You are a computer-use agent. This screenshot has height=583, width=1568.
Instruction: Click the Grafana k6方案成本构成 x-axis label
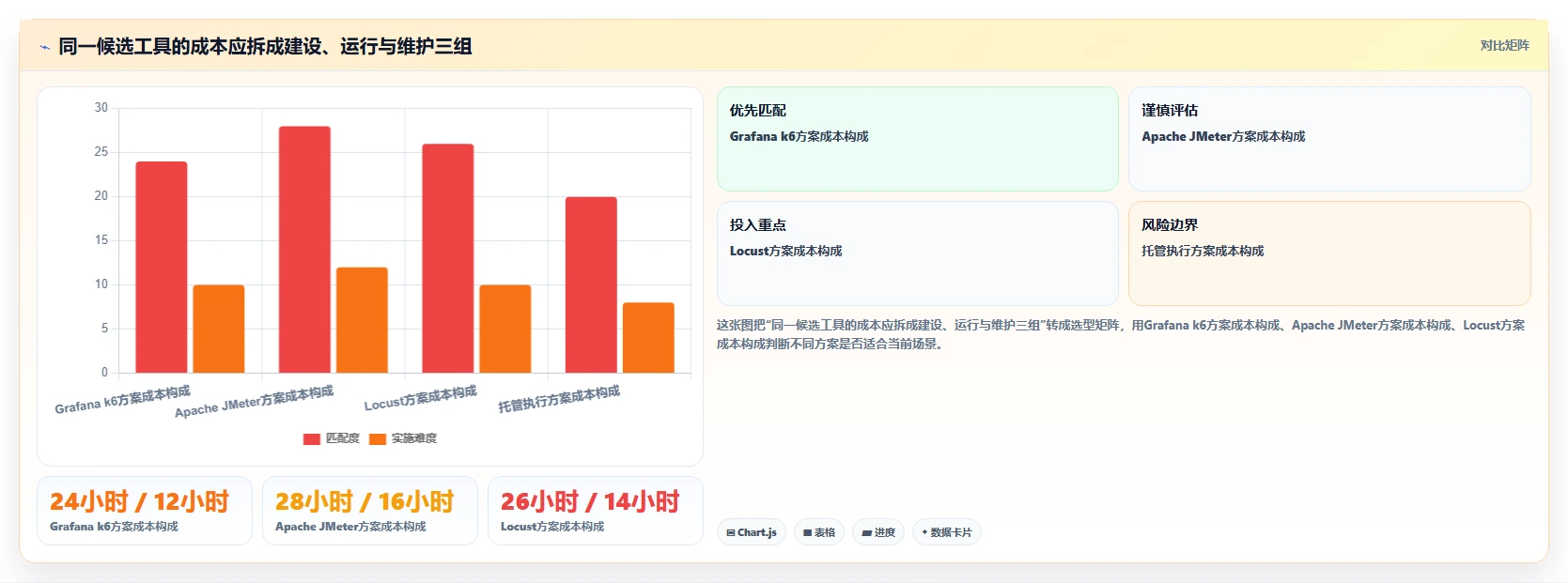click(x=122, y=399)
